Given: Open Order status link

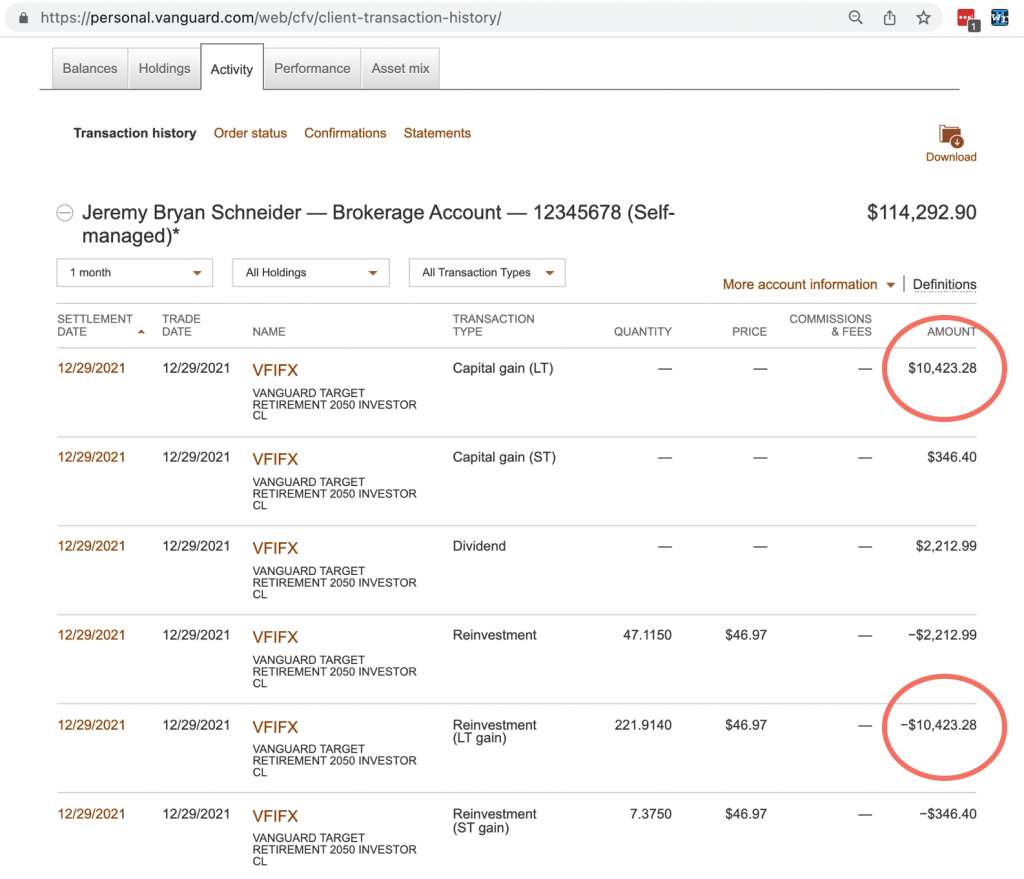Looking at the screenshot, I should point(250,133).
